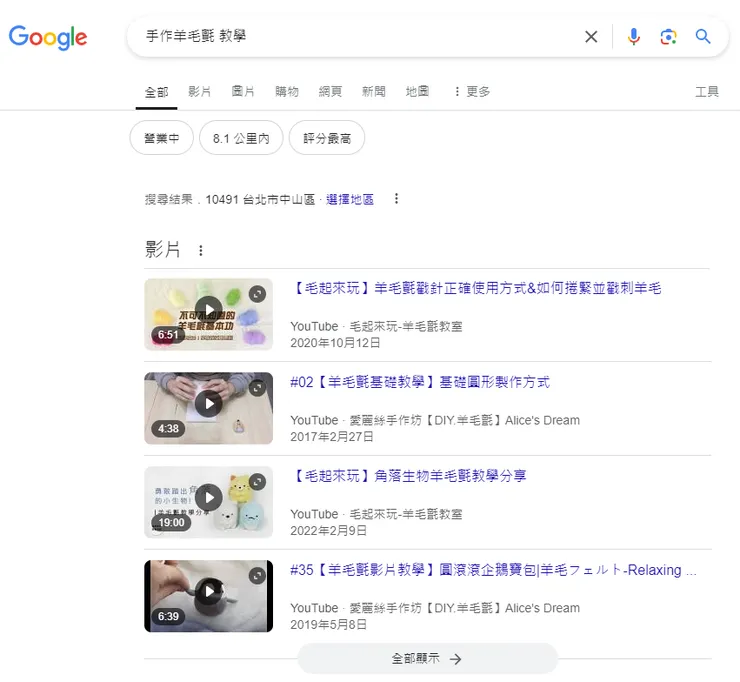Click the magnifier search button
740x682 pixels.
tap(703, 36)
